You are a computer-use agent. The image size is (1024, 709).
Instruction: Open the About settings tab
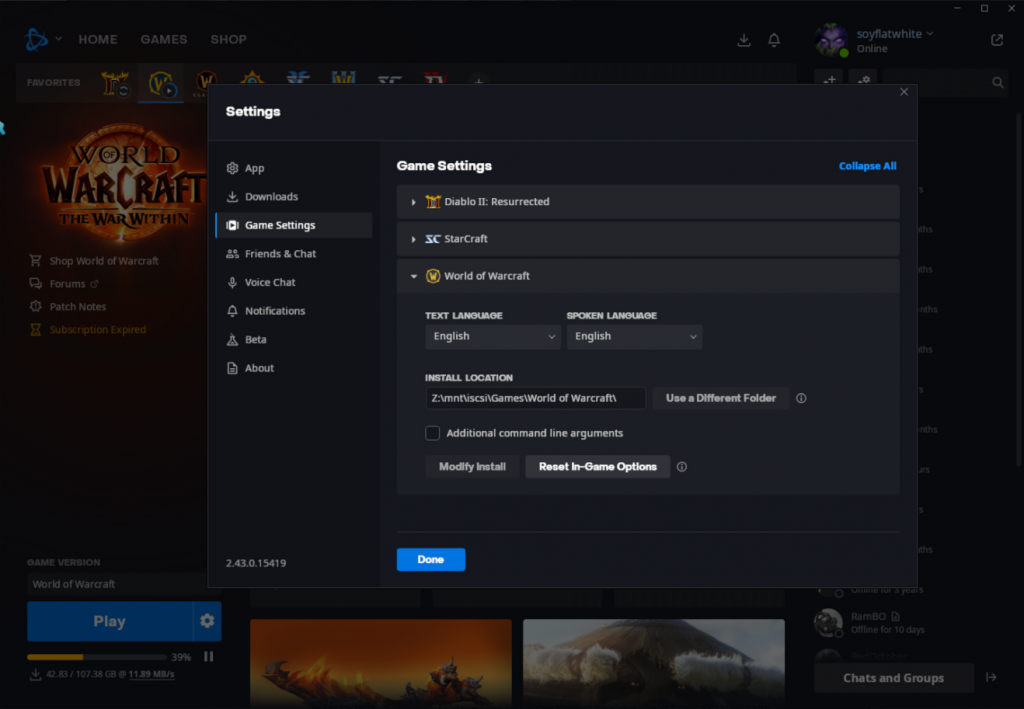click(x=293, y=368)
